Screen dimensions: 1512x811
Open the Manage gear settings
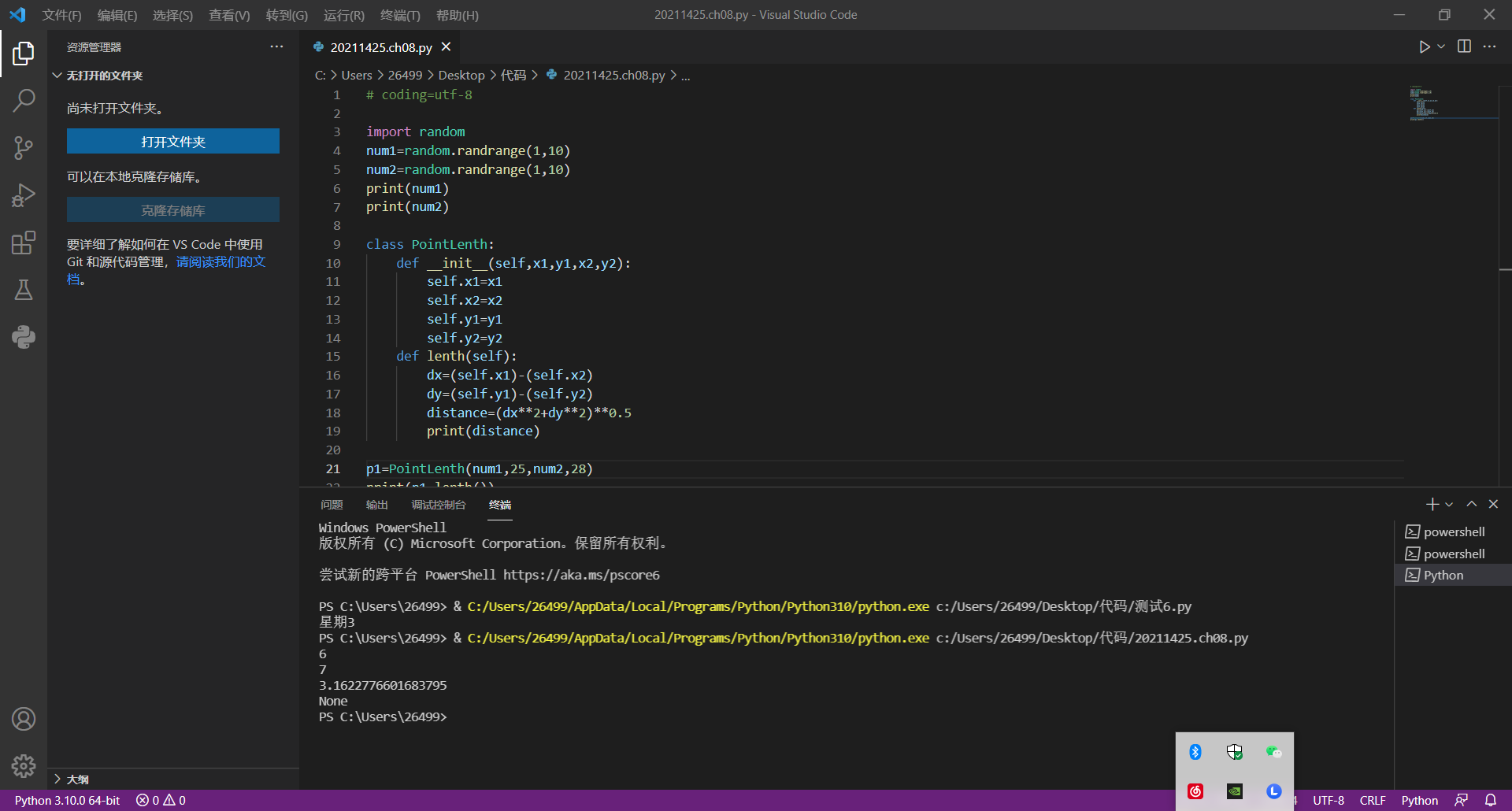pos(24,765)
